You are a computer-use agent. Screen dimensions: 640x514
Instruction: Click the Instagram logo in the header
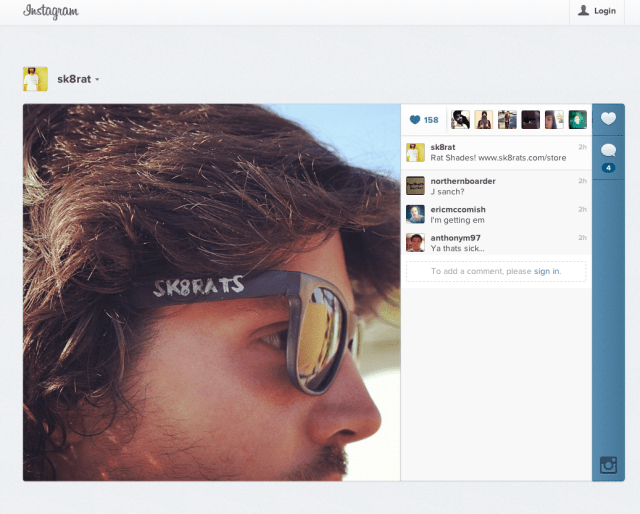51,12
